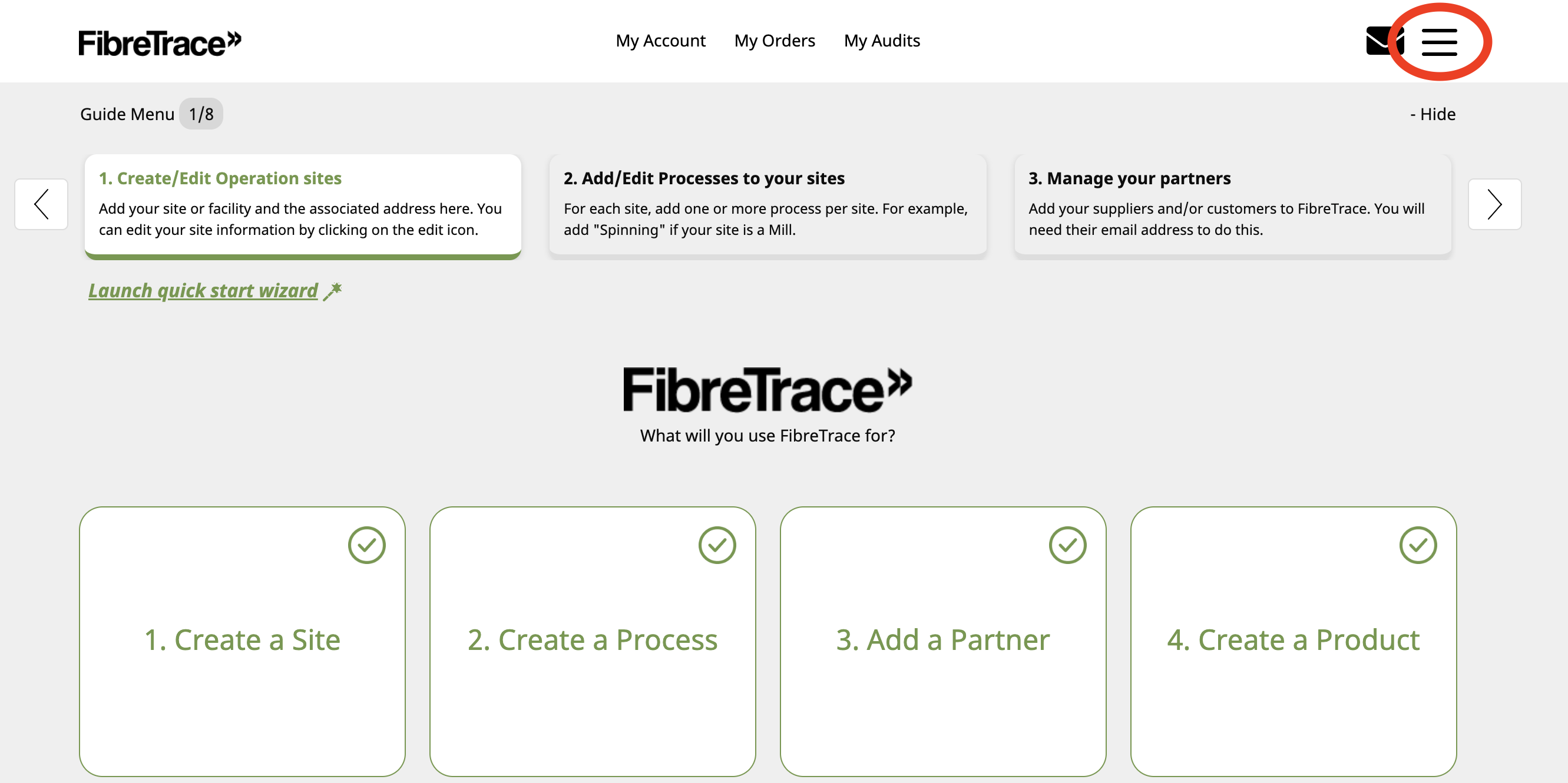Open messages via the envelope icon

pyautogui.click(x=1384, y=41)
